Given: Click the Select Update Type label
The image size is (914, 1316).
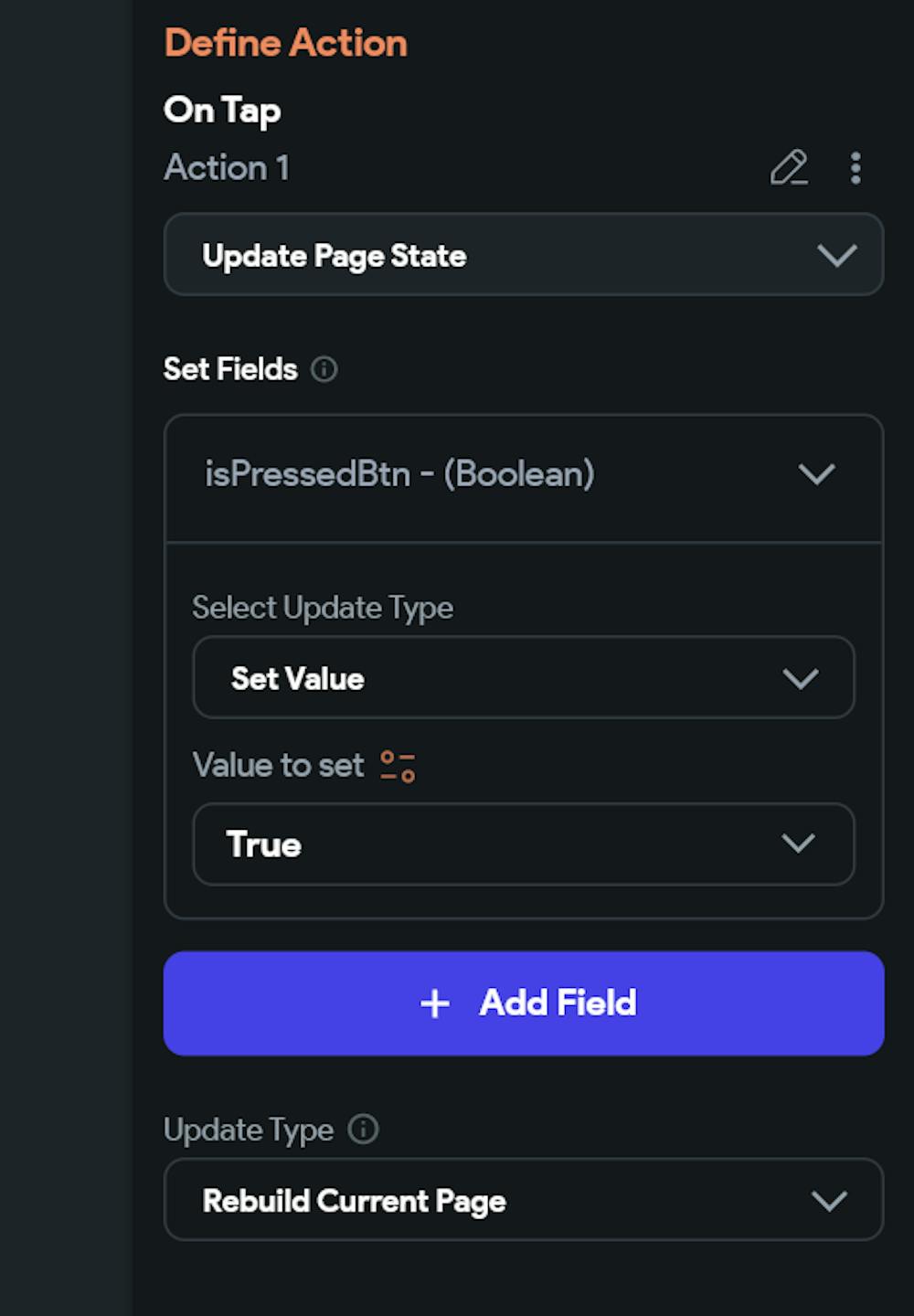Looking at the screenshot, I should [x=323, y=608].
